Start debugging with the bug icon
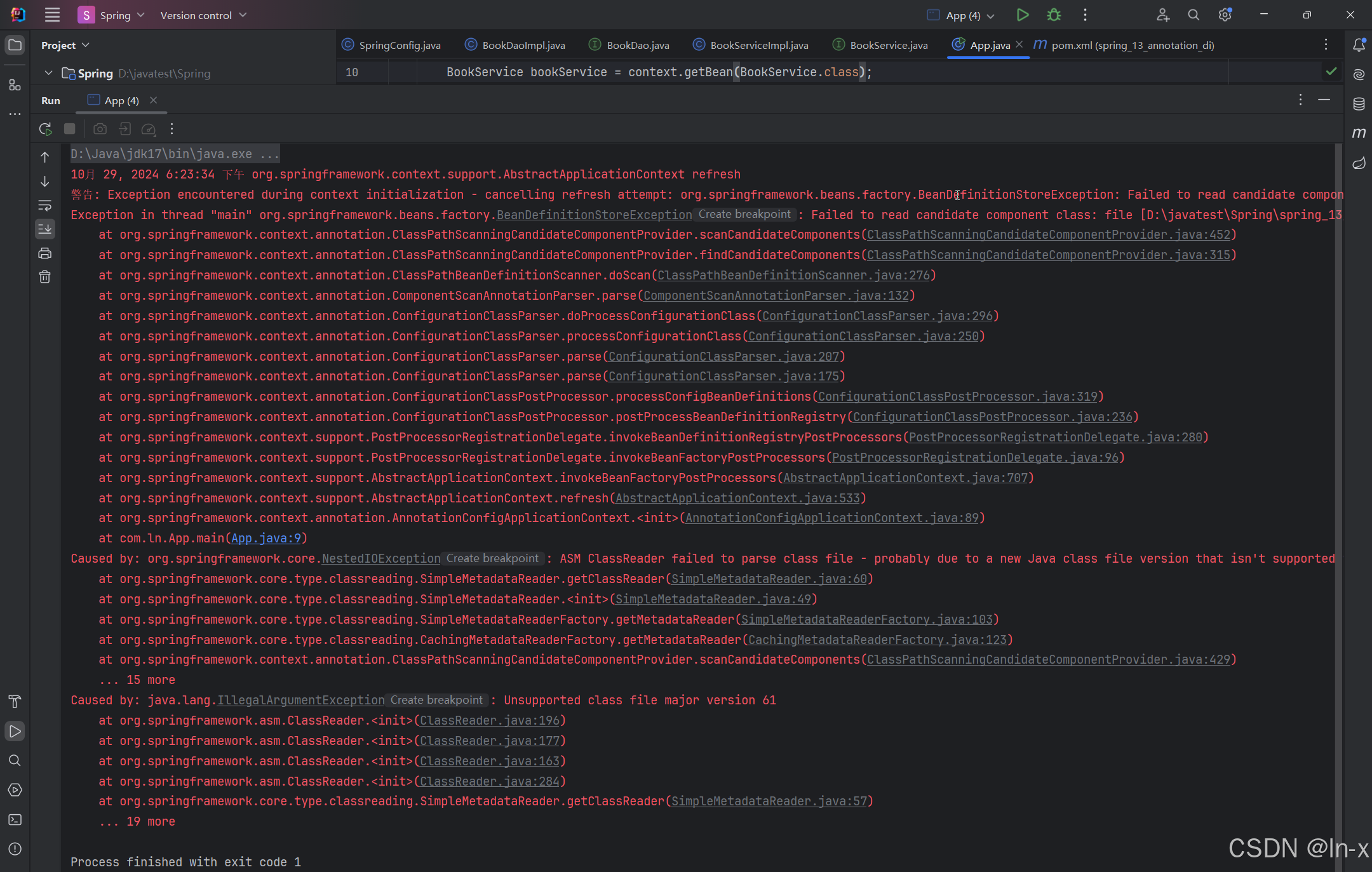The image size is (1372, 872). tap(1053, 15)
